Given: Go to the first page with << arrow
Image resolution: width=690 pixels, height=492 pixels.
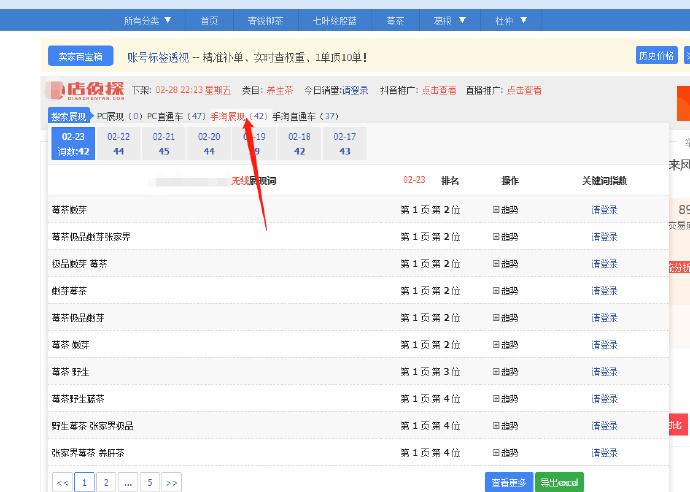Looking at the screenshot, I should [x=62, y=482].
